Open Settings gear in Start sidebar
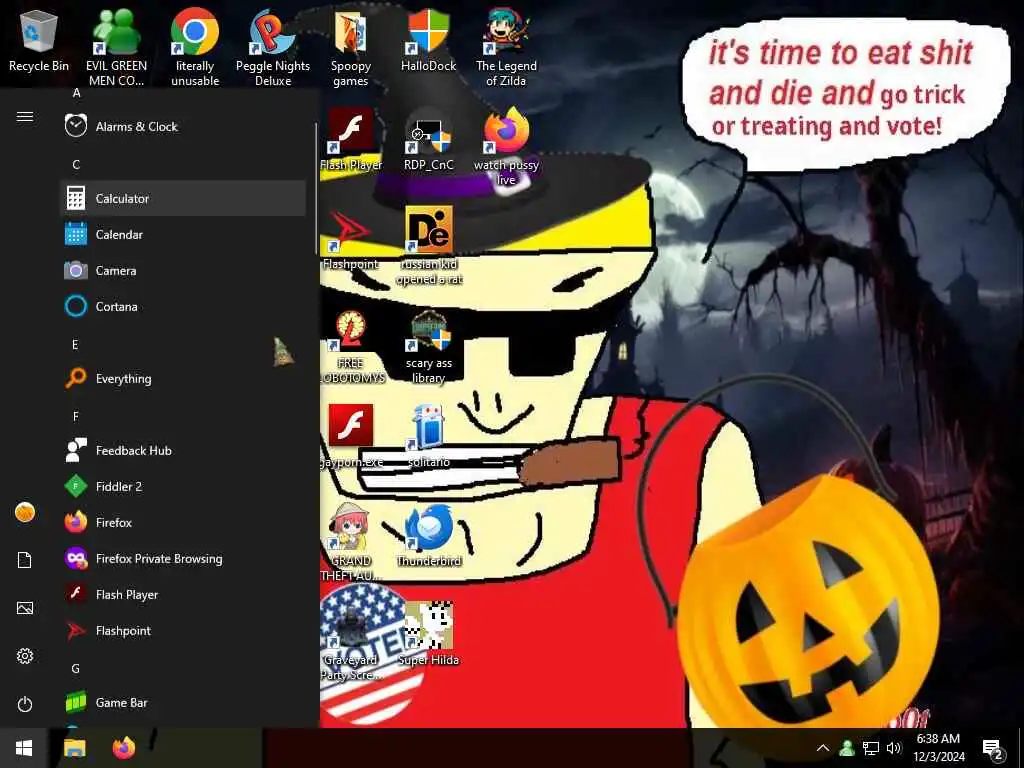 coord(25,656)
